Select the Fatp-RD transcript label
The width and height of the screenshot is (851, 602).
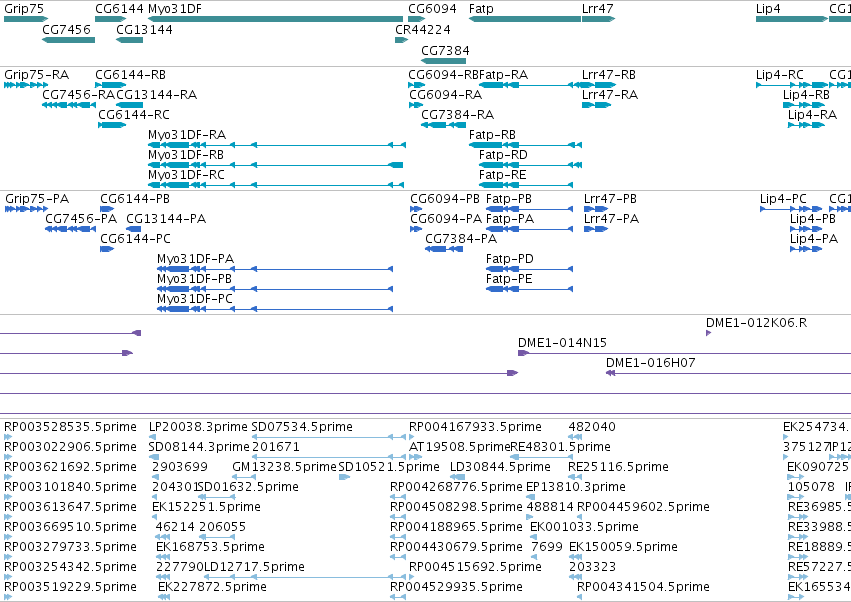click(x=503, y=155)
